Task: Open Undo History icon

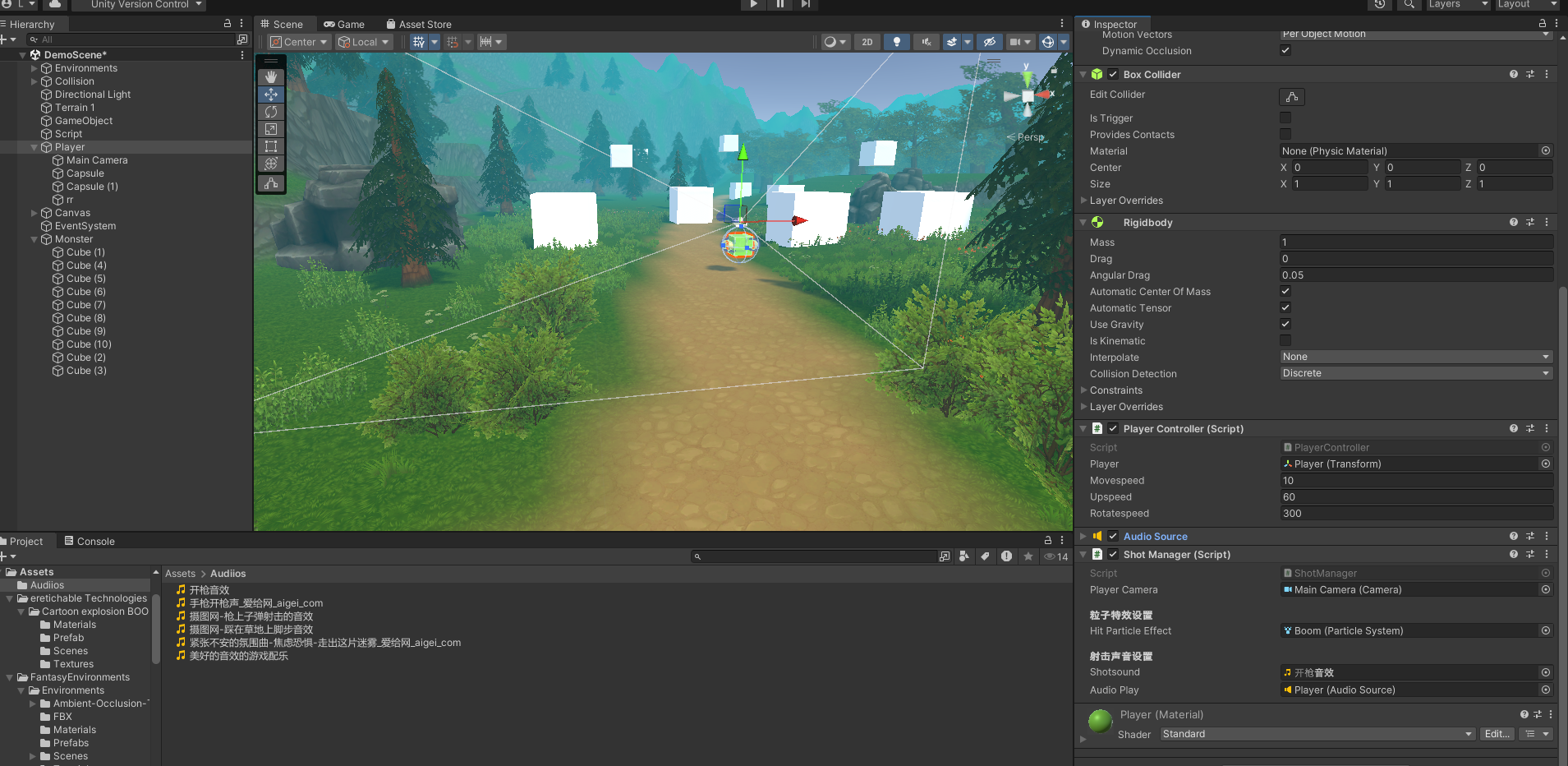Action: point(1380,4)
